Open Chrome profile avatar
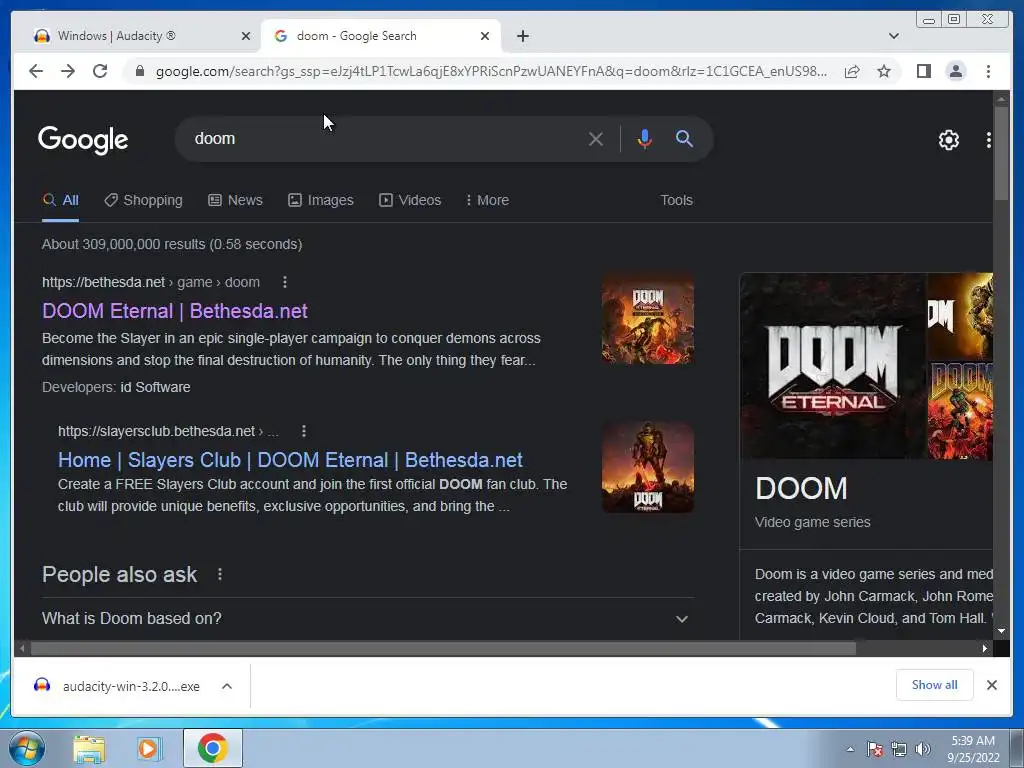 [955, 71]
